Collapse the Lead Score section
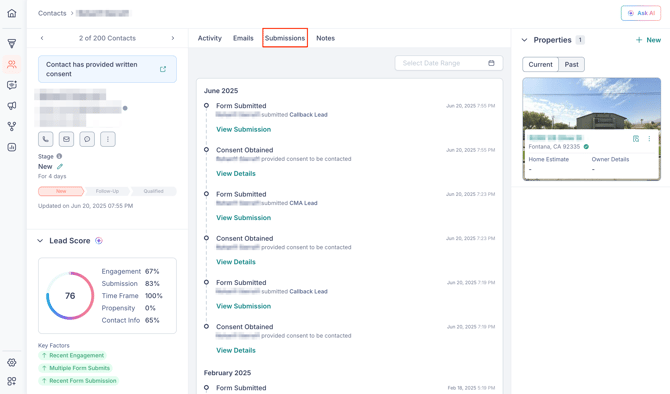 [40, 241]
